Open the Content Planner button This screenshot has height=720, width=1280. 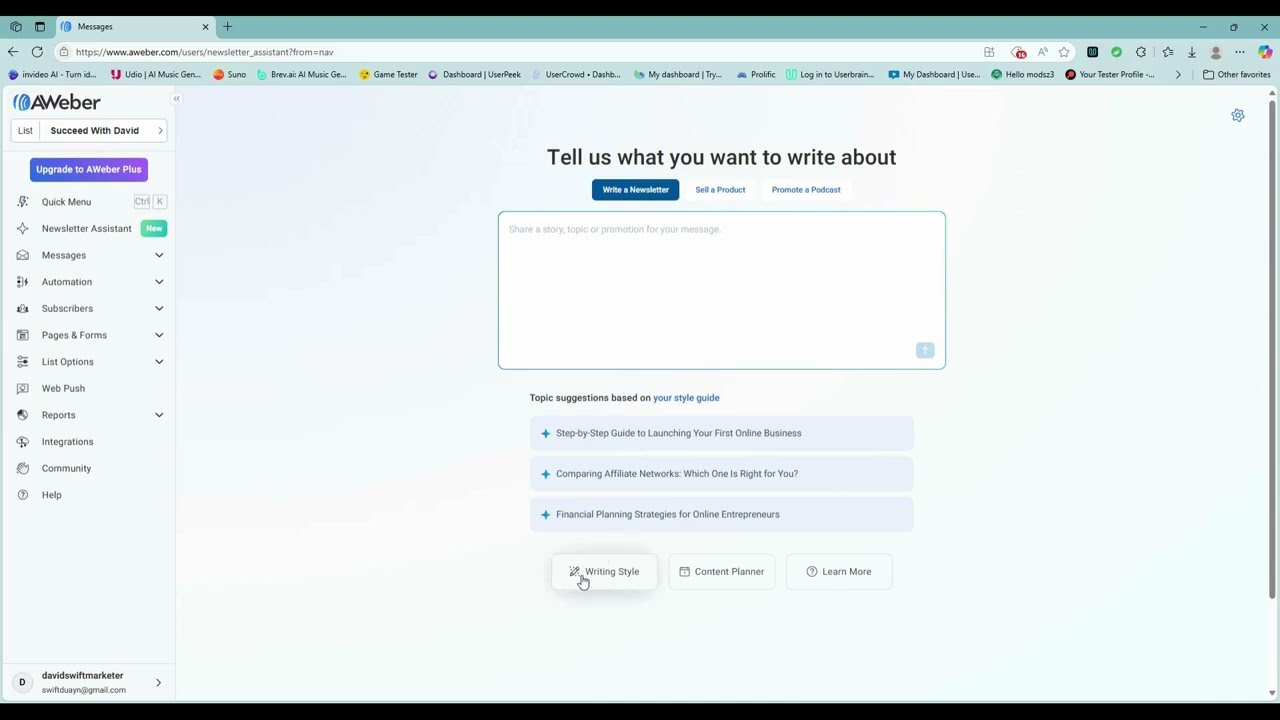(721, 572)
